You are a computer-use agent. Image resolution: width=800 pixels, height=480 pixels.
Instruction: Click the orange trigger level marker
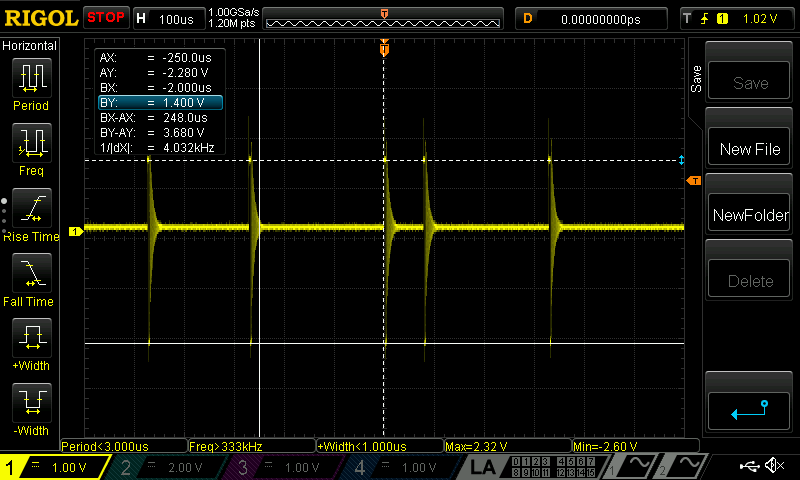pos(694,181)
